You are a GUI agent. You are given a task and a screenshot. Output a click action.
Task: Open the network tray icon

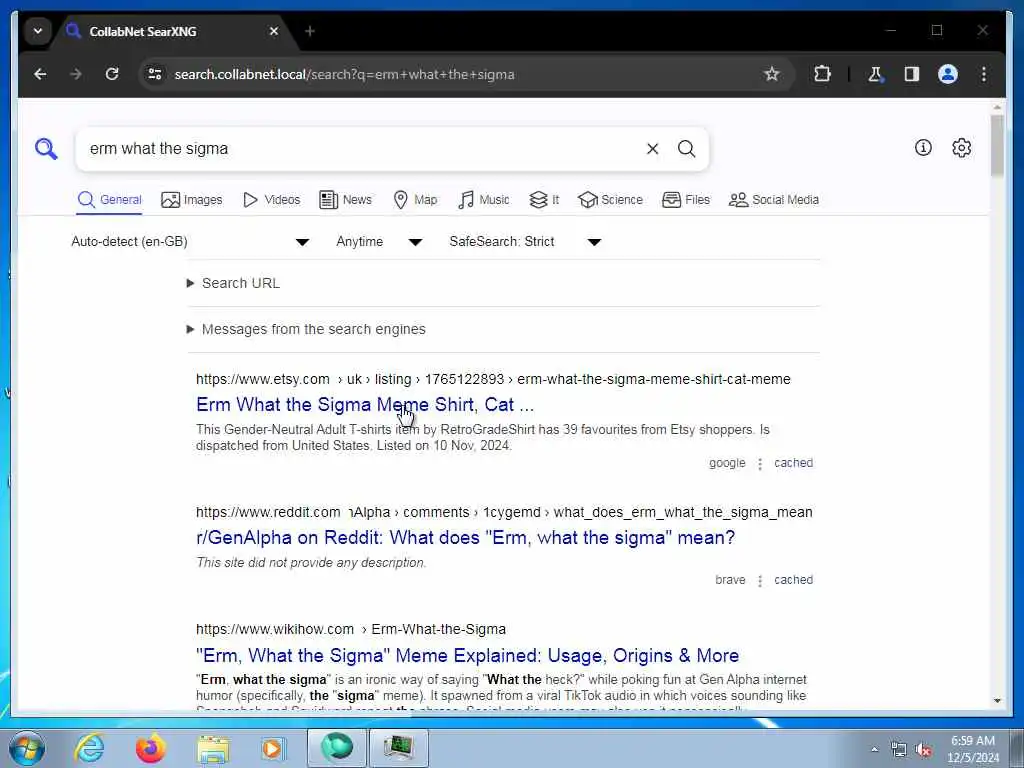[899, 750]
